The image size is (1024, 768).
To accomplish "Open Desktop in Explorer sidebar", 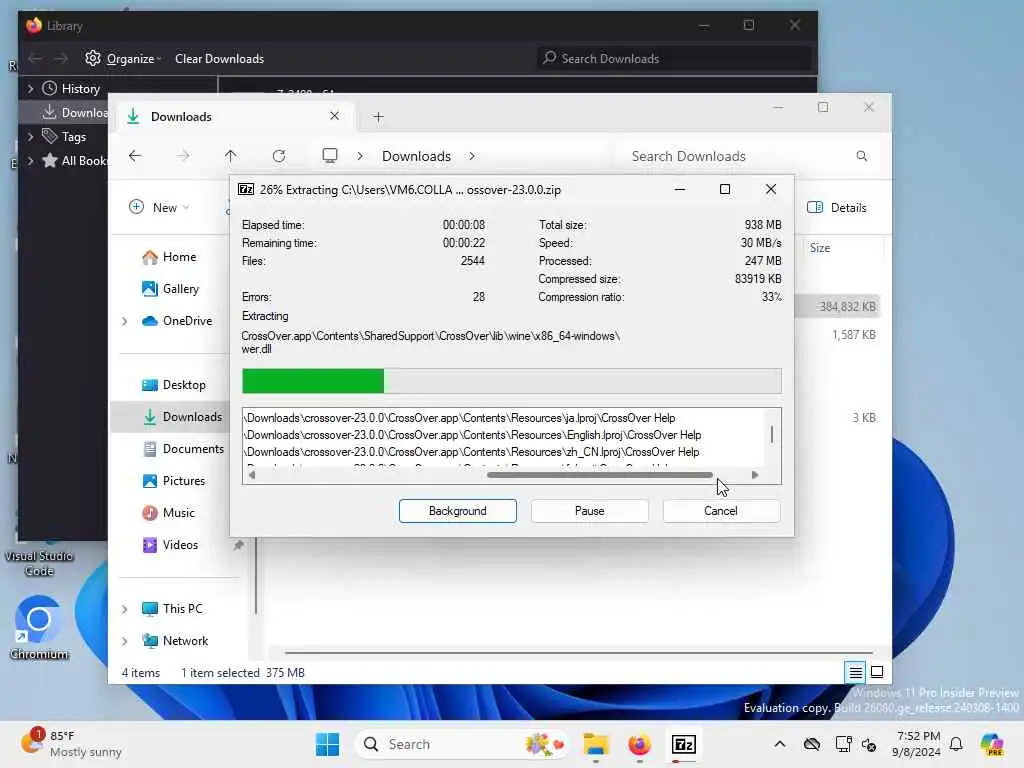I will tap(174, 385).
